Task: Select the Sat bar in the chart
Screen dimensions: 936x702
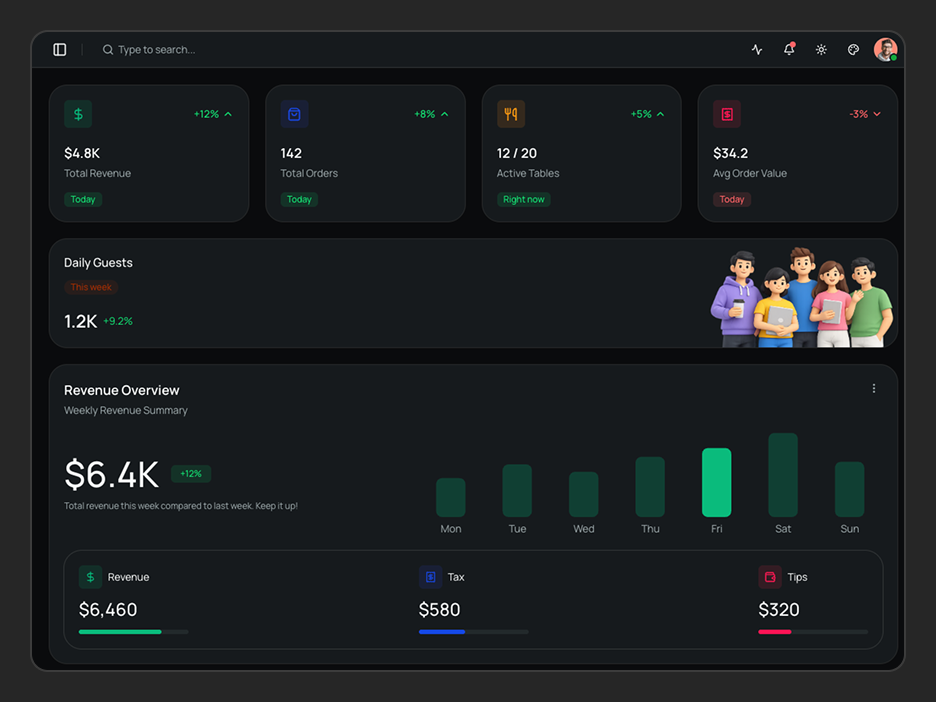Action: [x=783, y=475]
